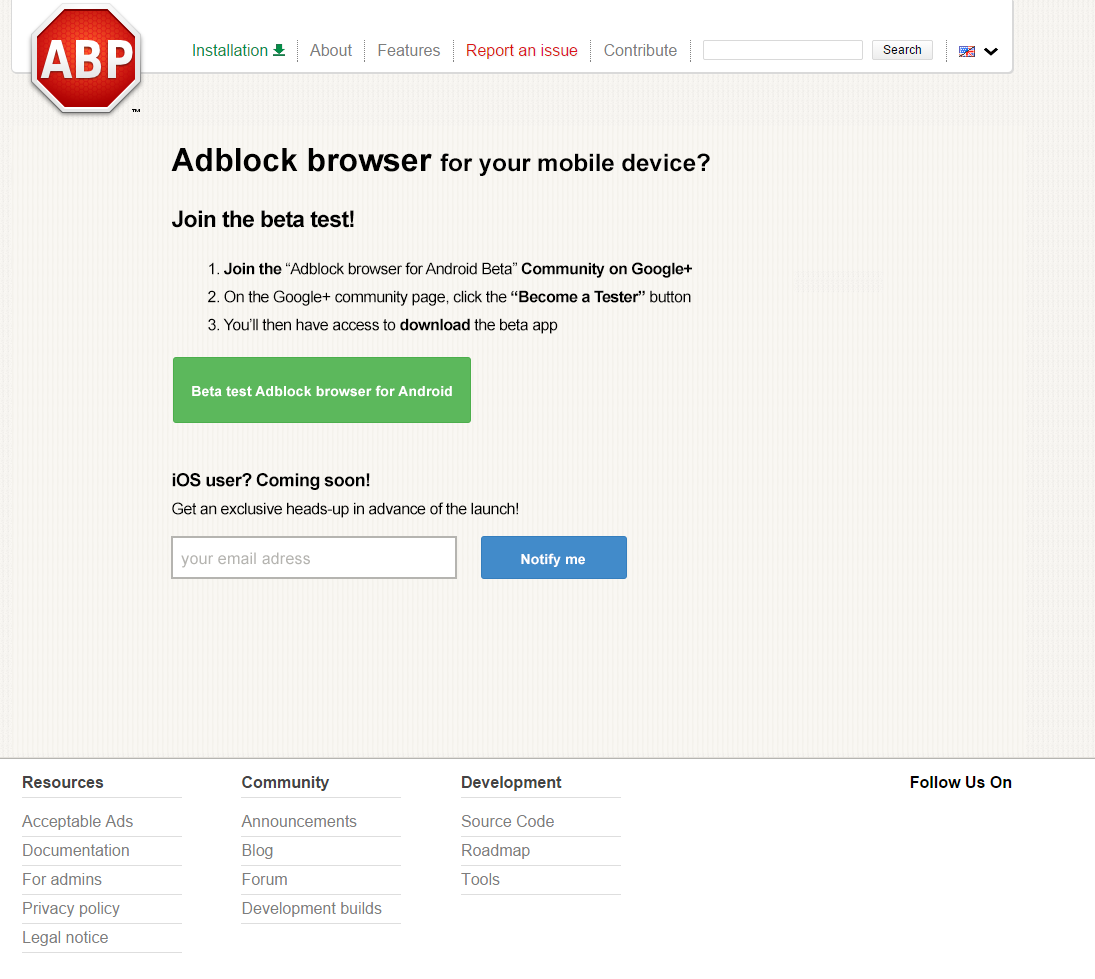Click the ABP stop-sign logo

86,59
